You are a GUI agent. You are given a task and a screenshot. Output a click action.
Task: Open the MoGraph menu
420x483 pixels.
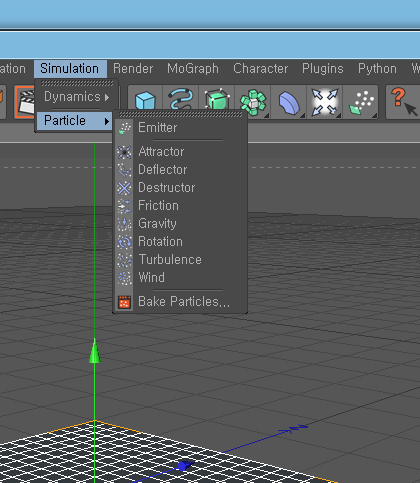click(x=193, y=69)
